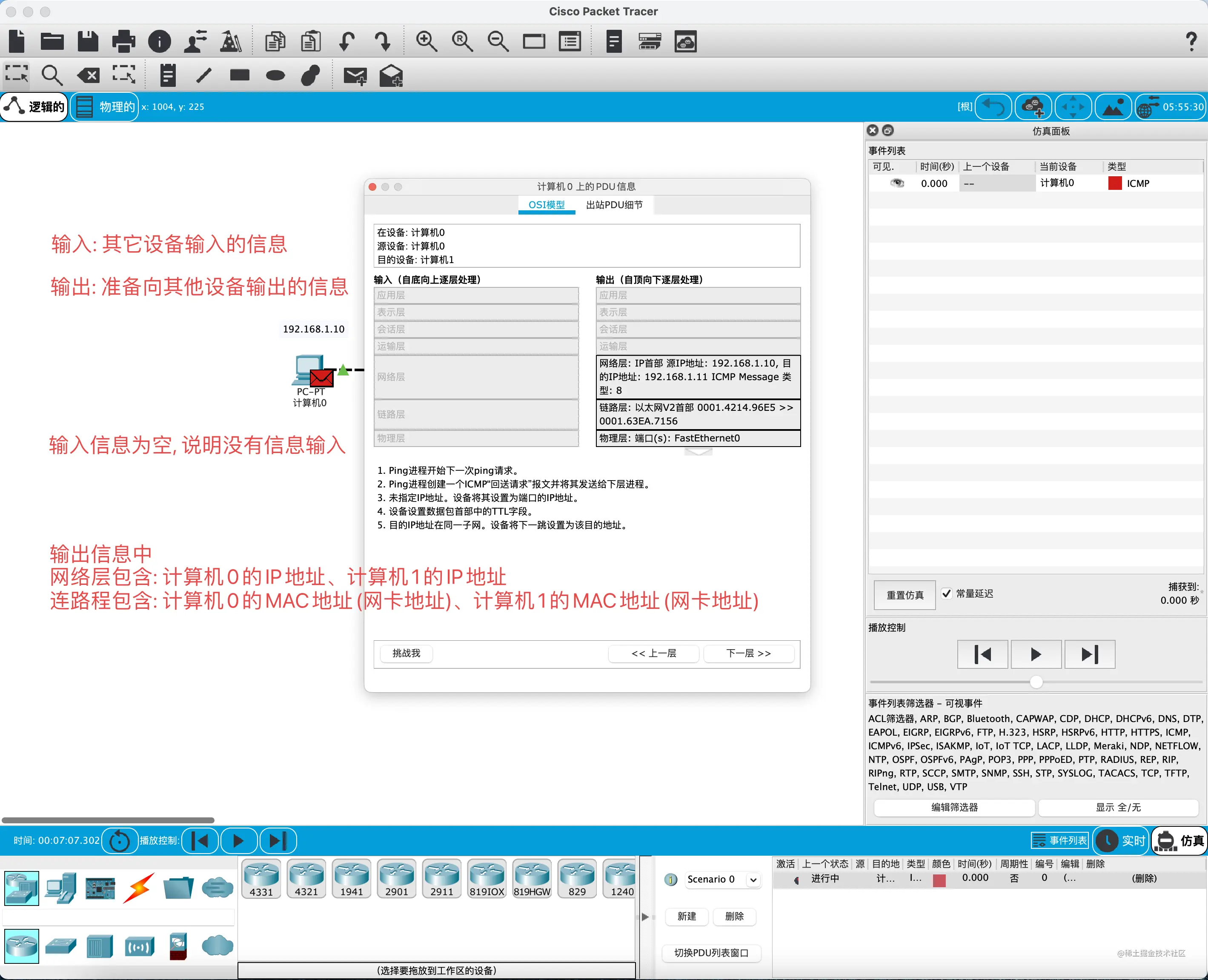The image size is (1208, 980).
Task: Save the network with floppy icon
Action: coord(88,41)
